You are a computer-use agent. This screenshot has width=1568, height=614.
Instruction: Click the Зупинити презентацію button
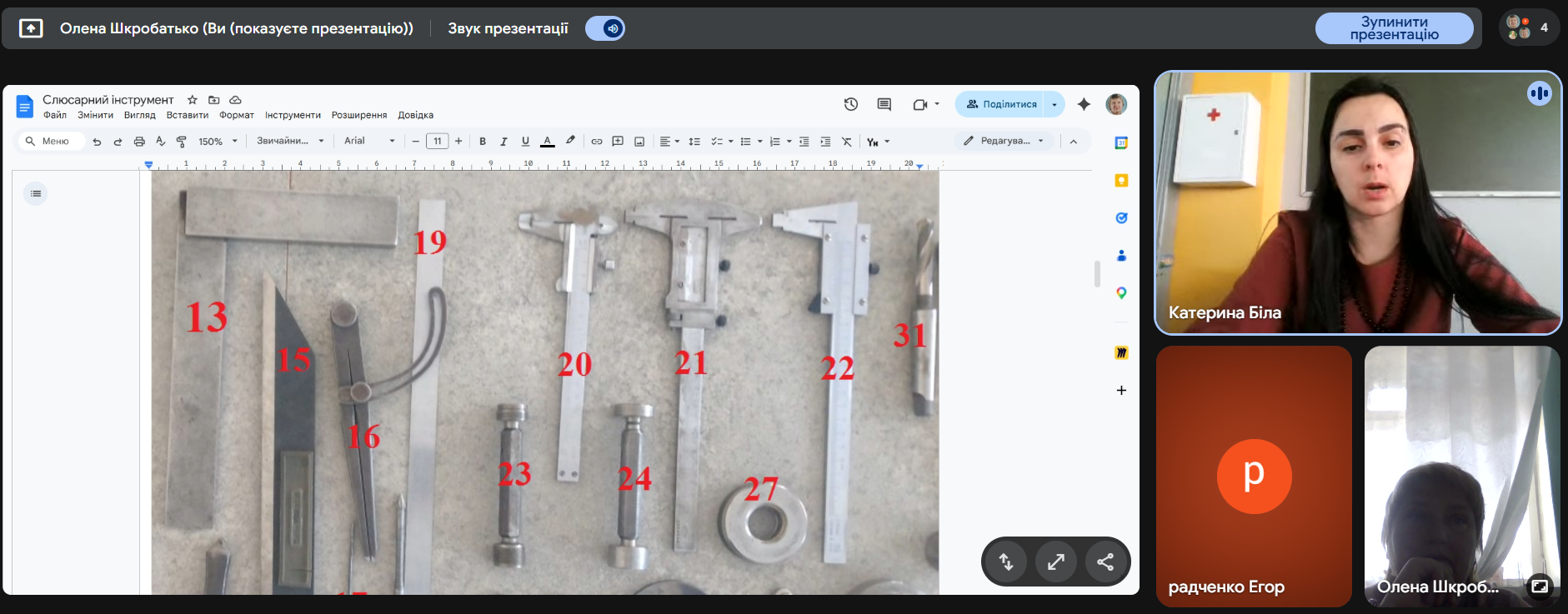pos(1394,28)
